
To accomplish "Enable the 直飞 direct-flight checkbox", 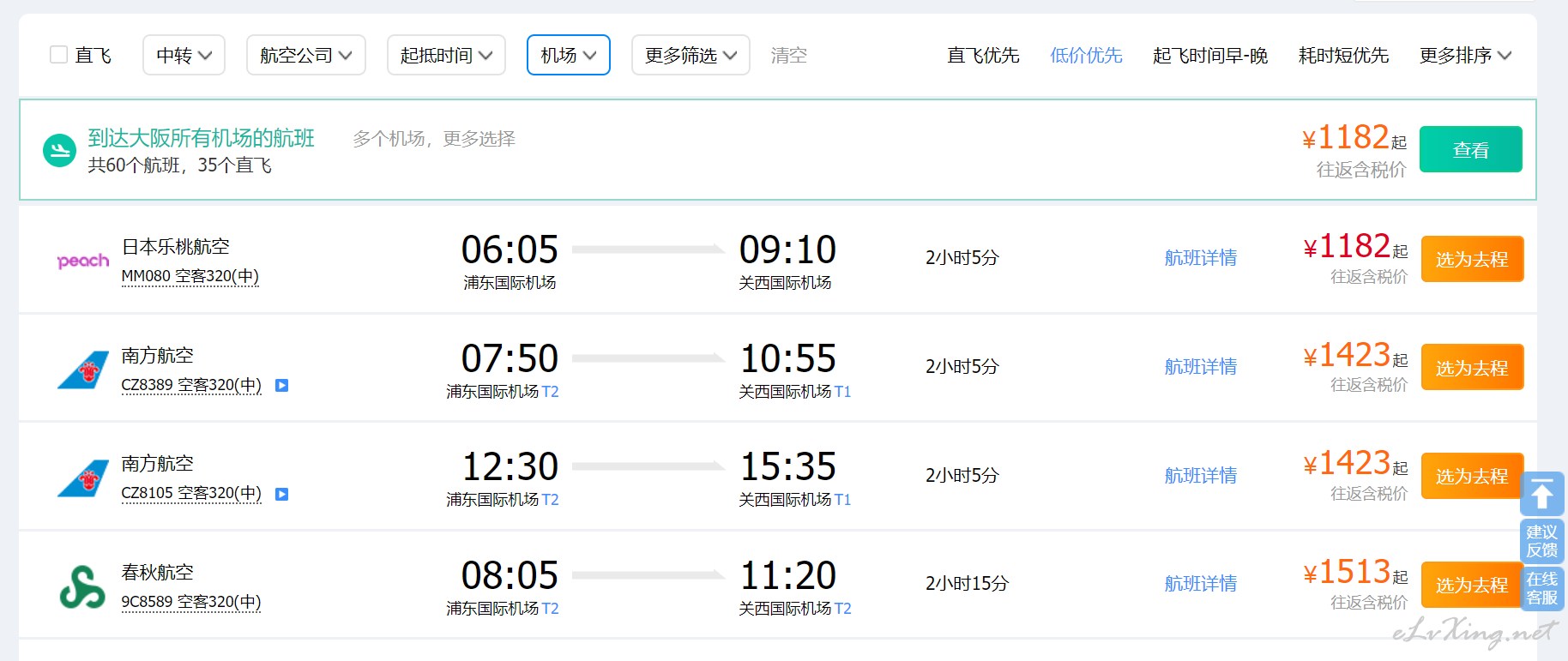I will pyautogui.click(x=58, y=55).
